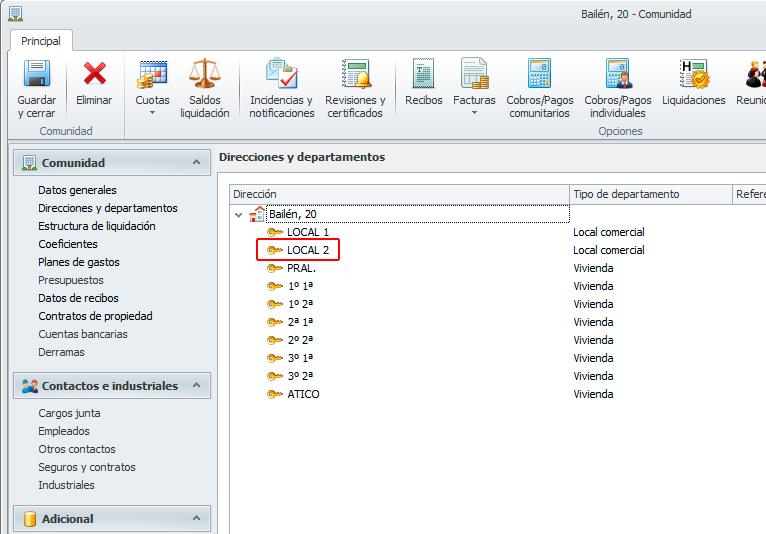766x534 pixels.
Task: Open the Liquidaciones icon
Action: click(694, 73)
